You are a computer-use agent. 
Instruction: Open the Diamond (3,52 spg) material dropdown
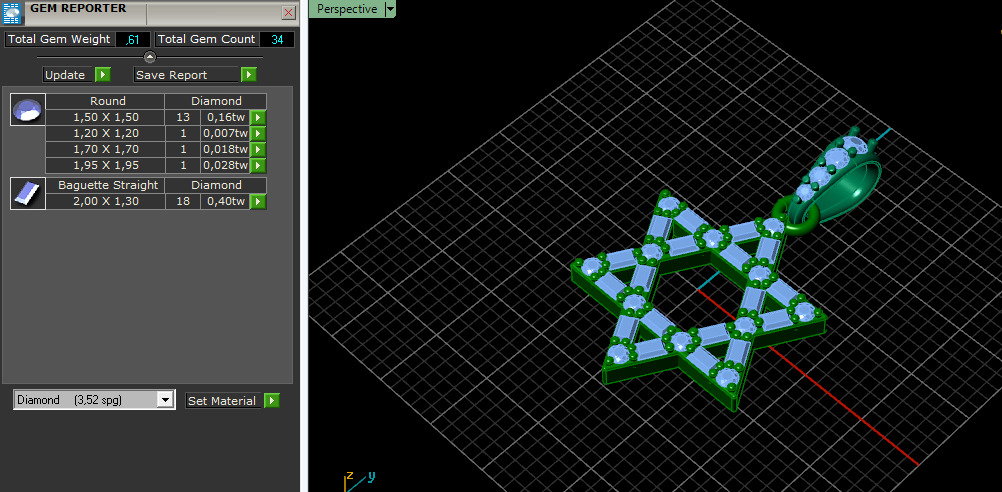[165, 400]
